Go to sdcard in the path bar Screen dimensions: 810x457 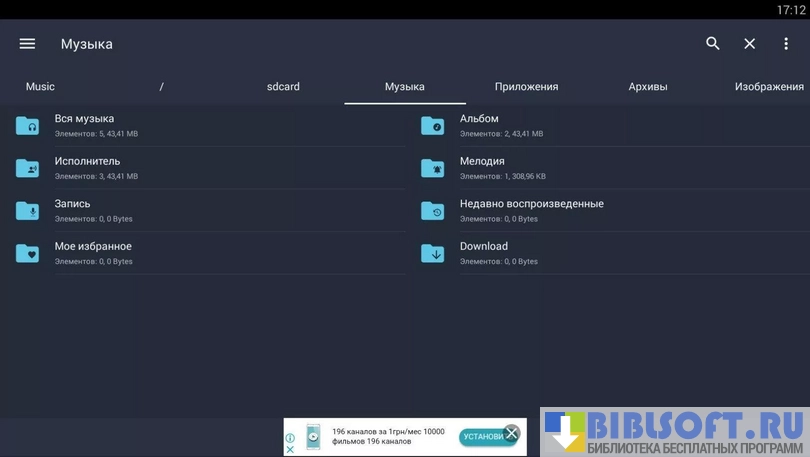(283, 87)
